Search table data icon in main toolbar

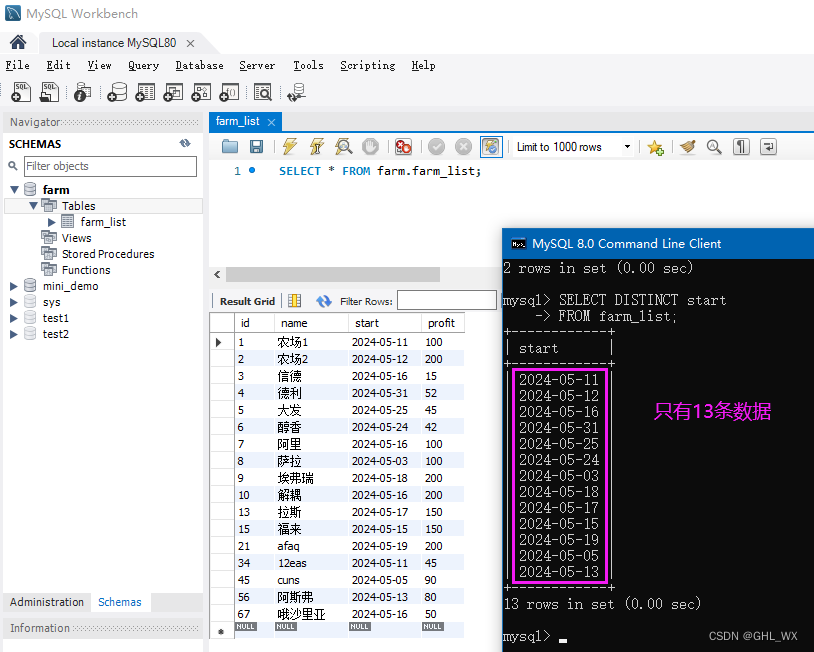(263, 92)
